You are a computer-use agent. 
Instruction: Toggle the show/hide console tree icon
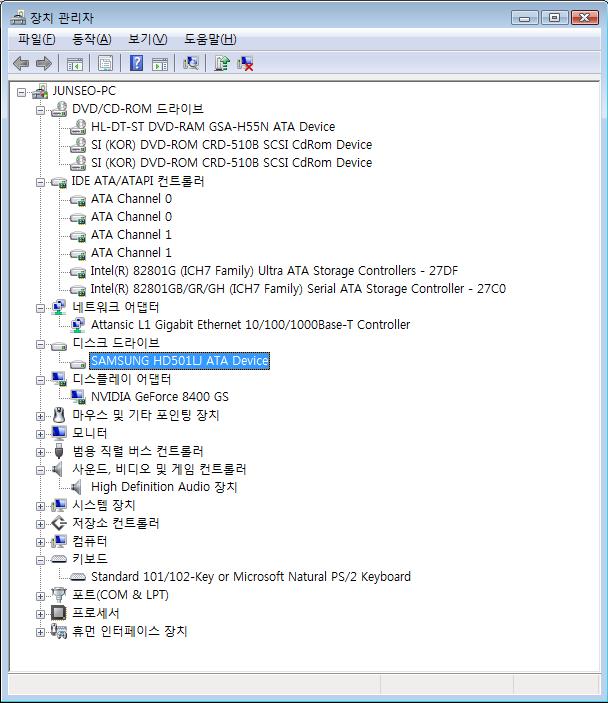74,64
